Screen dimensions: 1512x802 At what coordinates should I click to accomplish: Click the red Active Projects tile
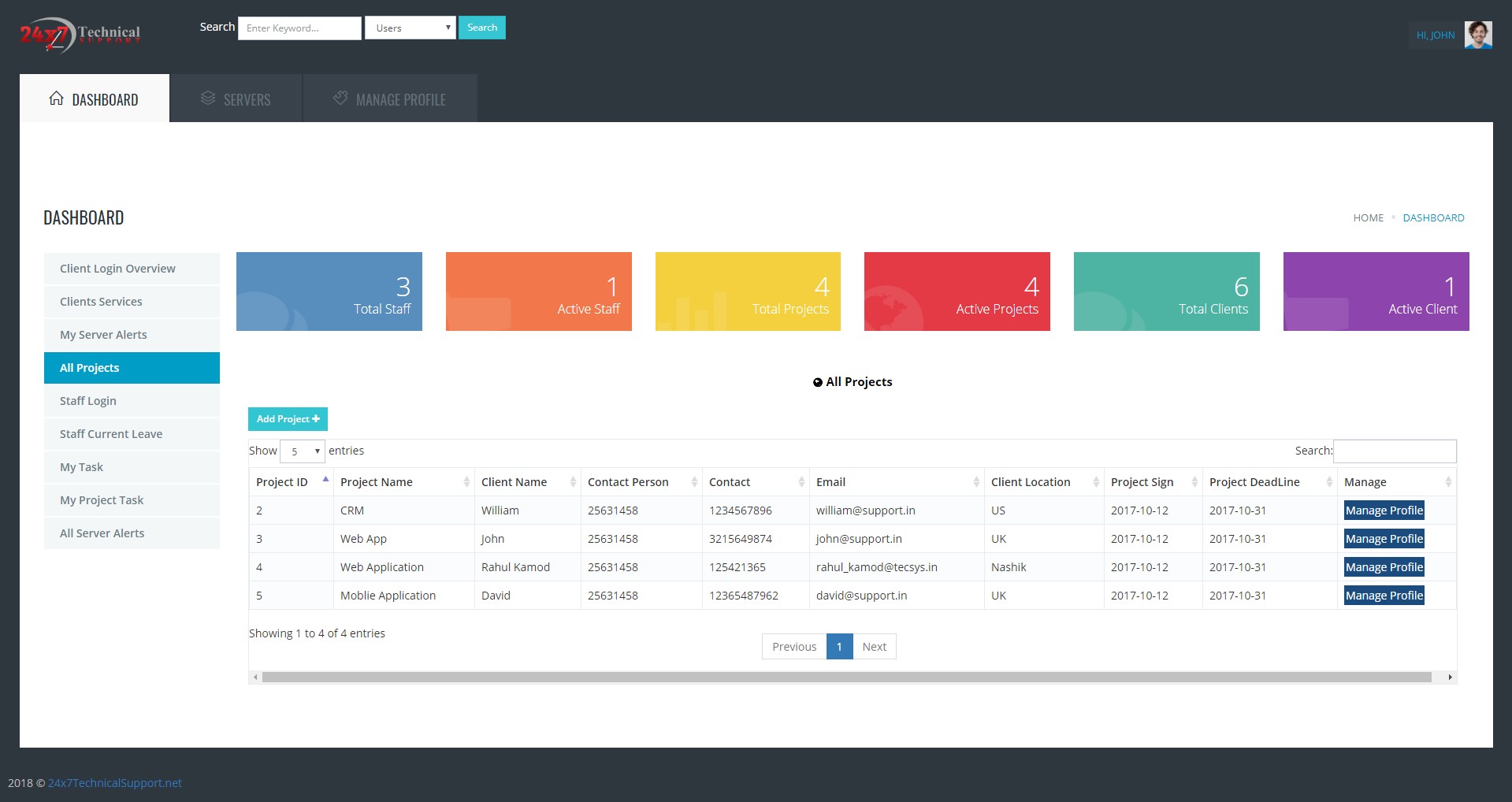[957, 291]
